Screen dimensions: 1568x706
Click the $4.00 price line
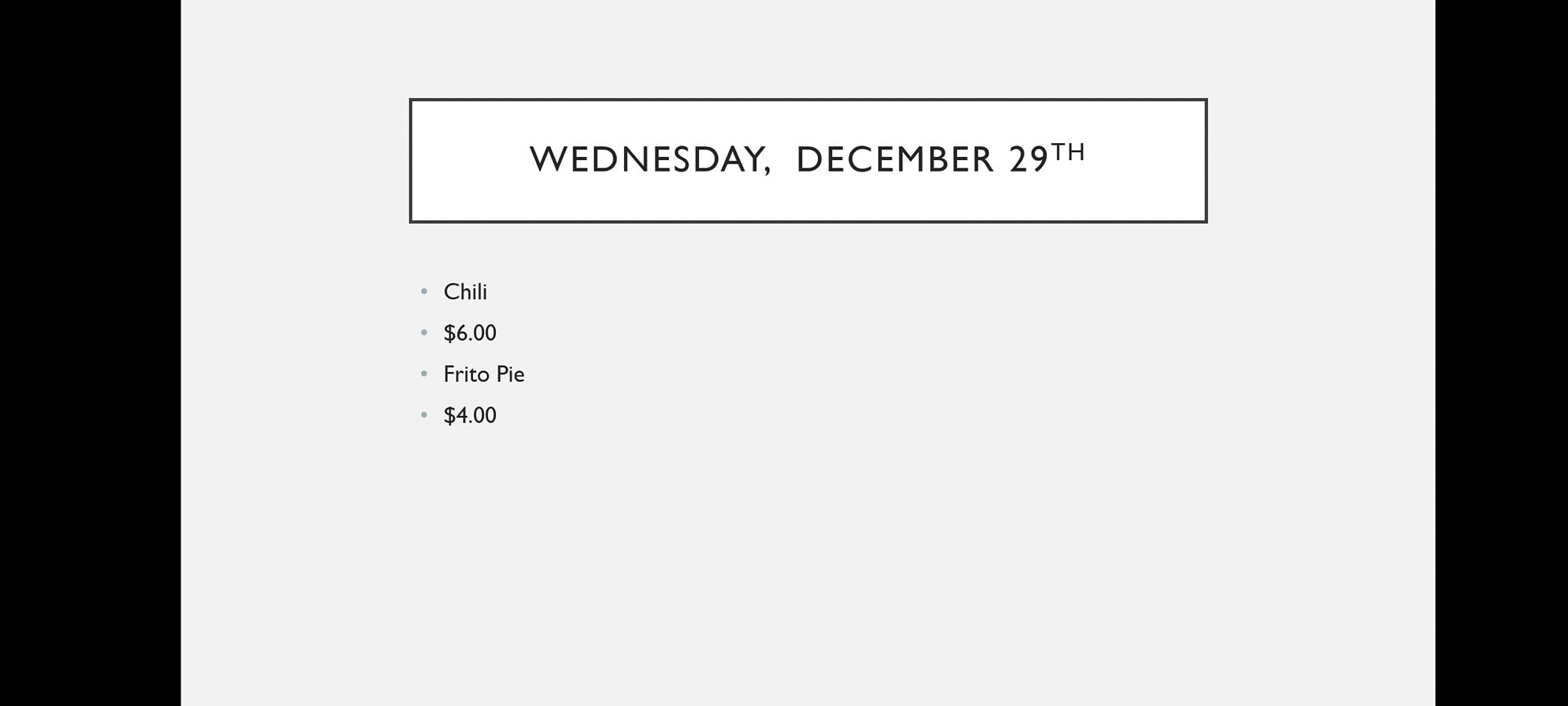[x=469, y=416]
